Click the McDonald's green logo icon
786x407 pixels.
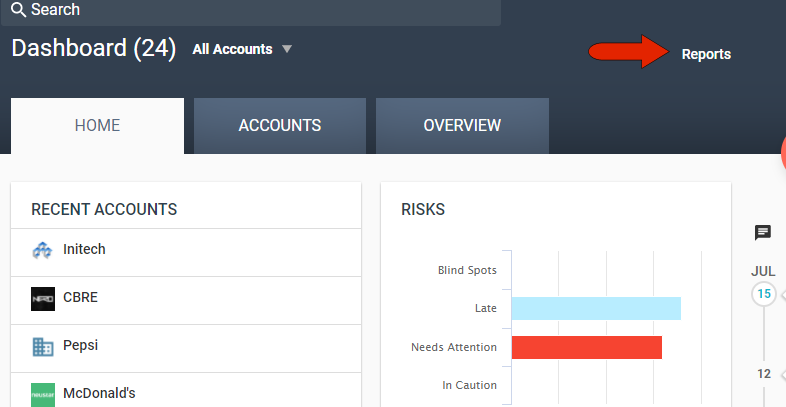click(x=42, y=394)
